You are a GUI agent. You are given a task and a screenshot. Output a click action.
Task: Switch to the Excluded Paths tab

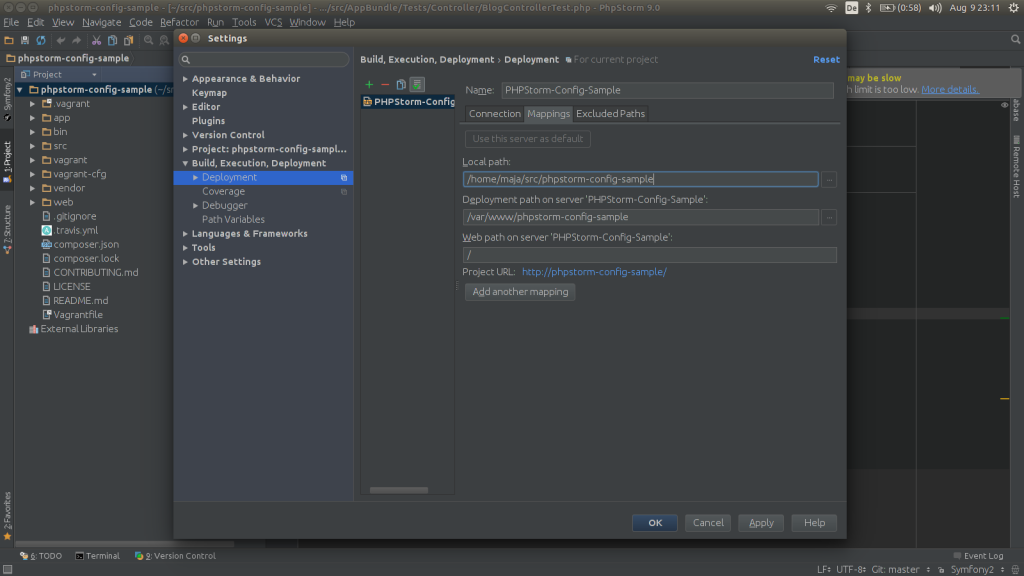pyautogui.click(x=610, y=114)
